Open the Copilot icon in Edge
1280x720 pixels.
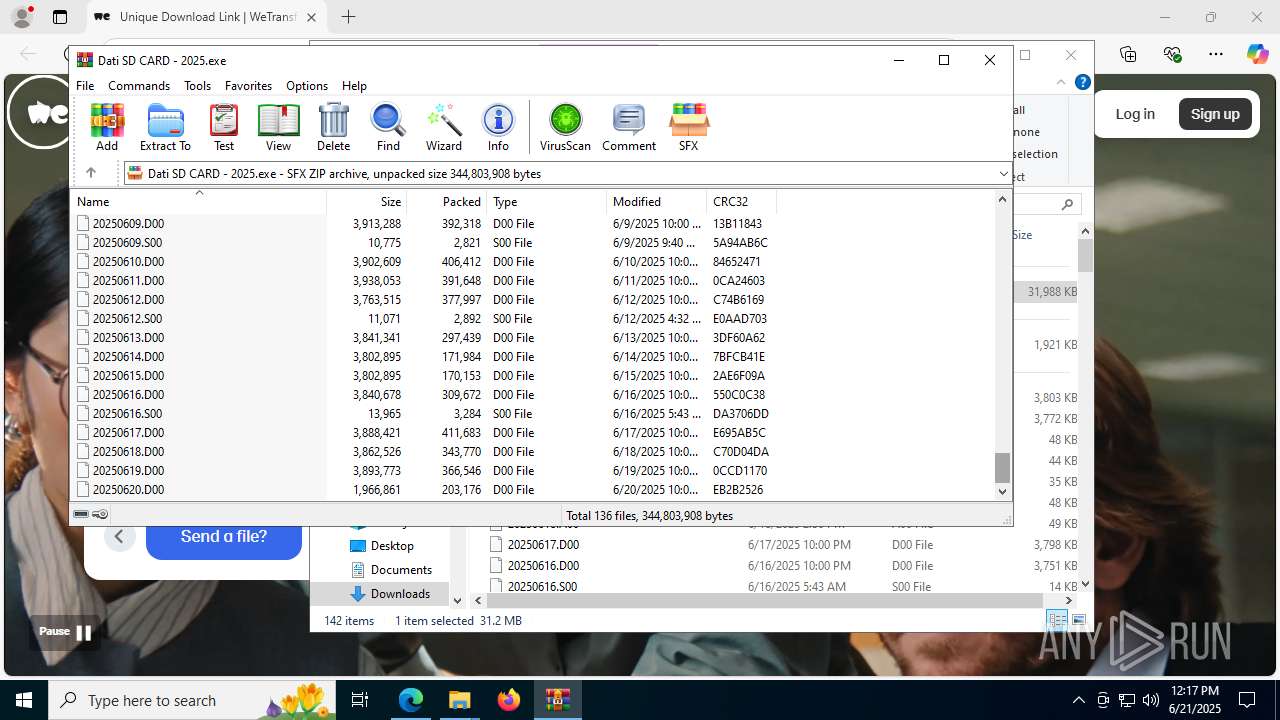[x=1257, y=54]
